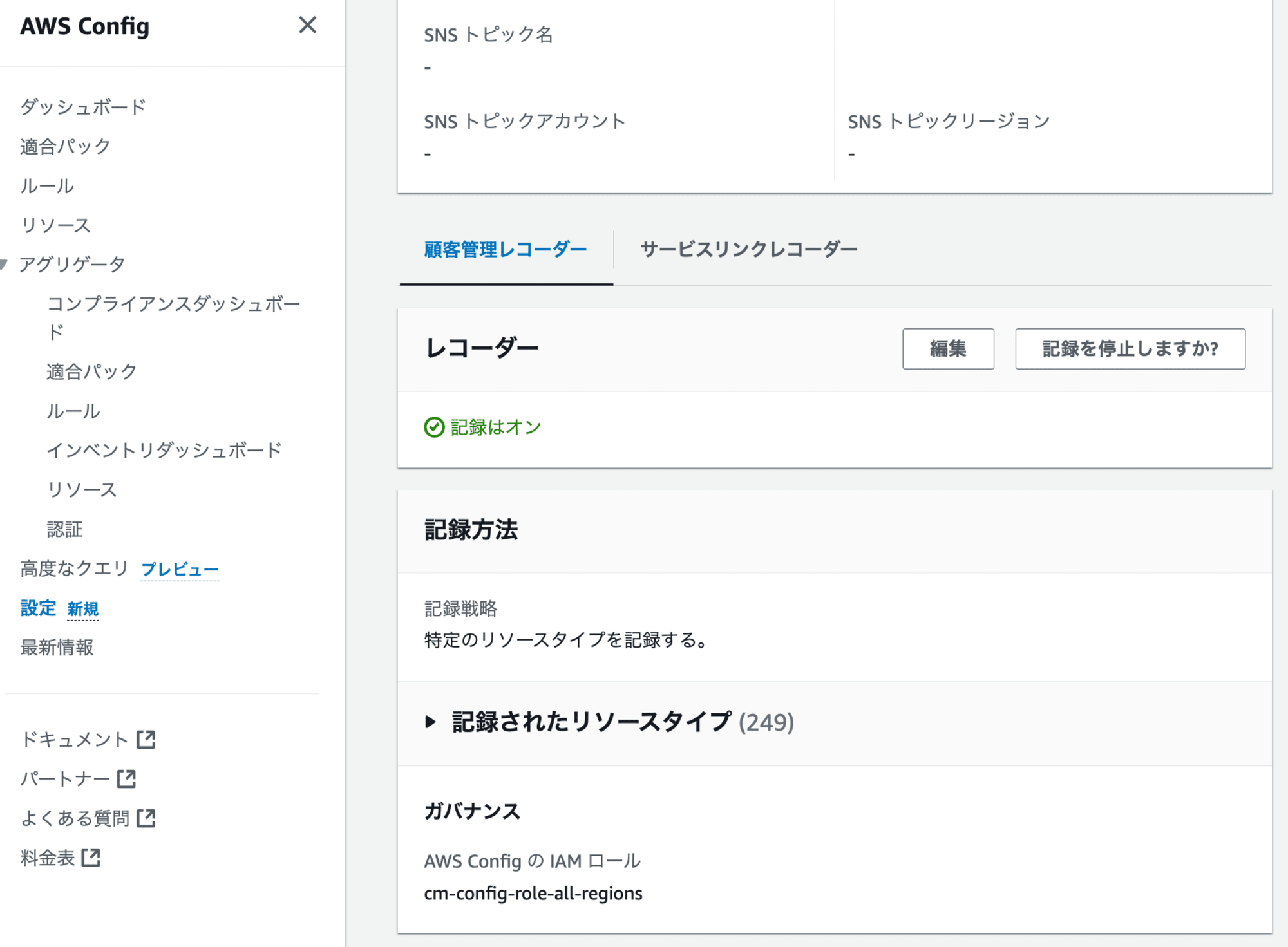The image size is (1288, 947).
Task: Click the 記録戦略 label
Action: (x=460, y=608)
